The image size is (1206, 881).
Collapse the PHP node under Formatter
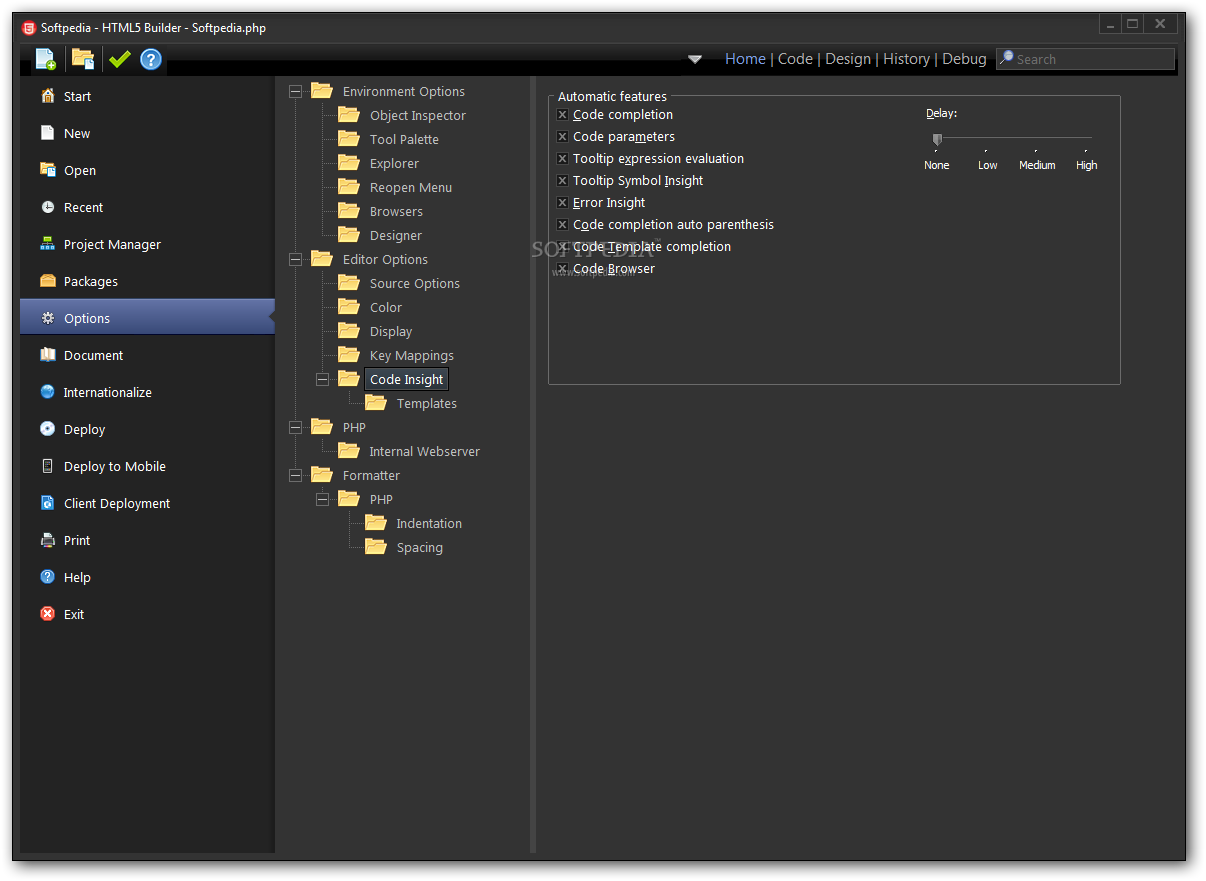pos(322,499)
